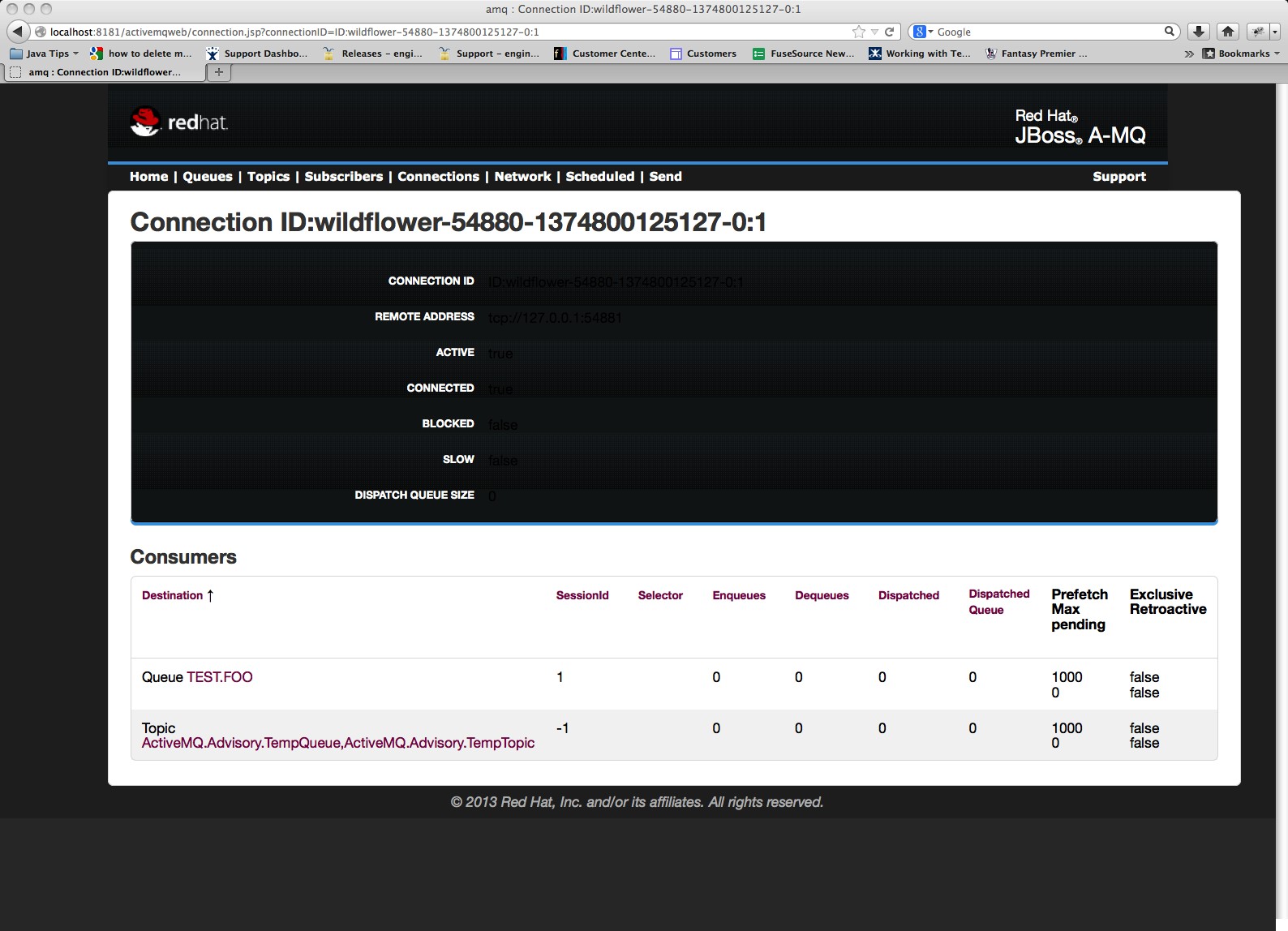1288x931 pixels.
Task: Sort consumers by Enqueues
Action: (739, 595)
